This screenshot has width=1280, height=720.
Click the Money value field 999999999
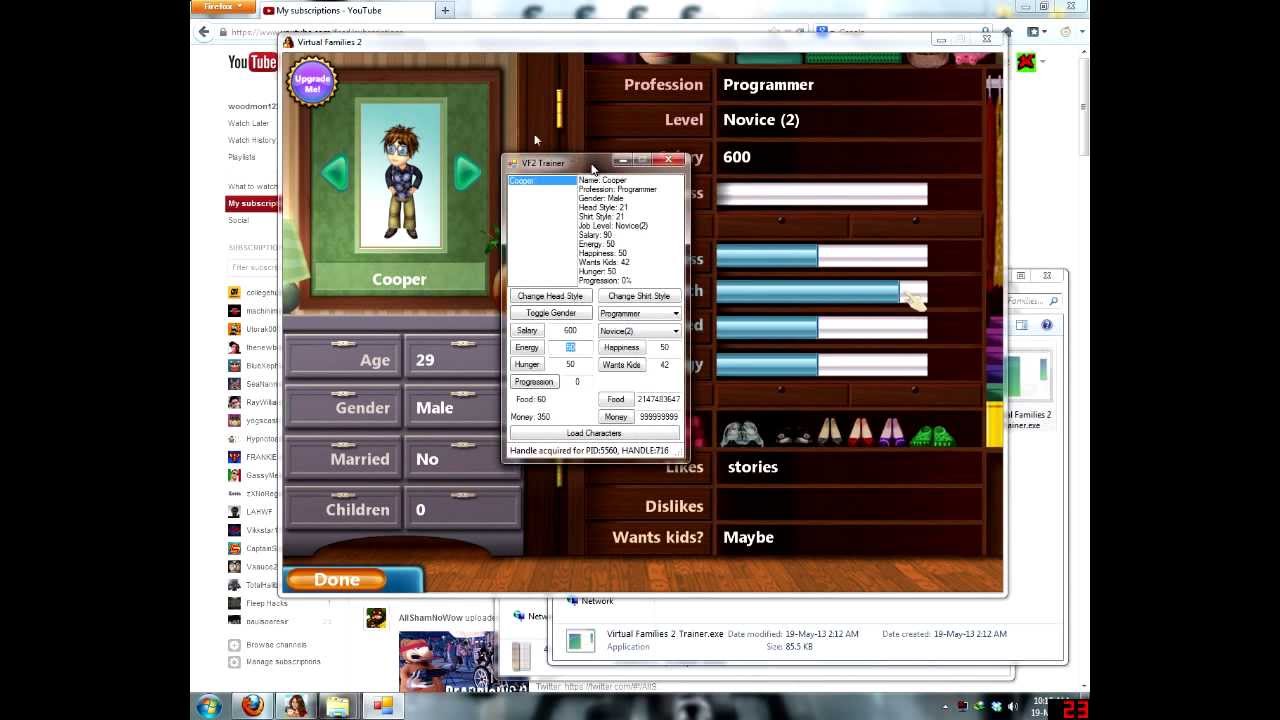[658, 417]
